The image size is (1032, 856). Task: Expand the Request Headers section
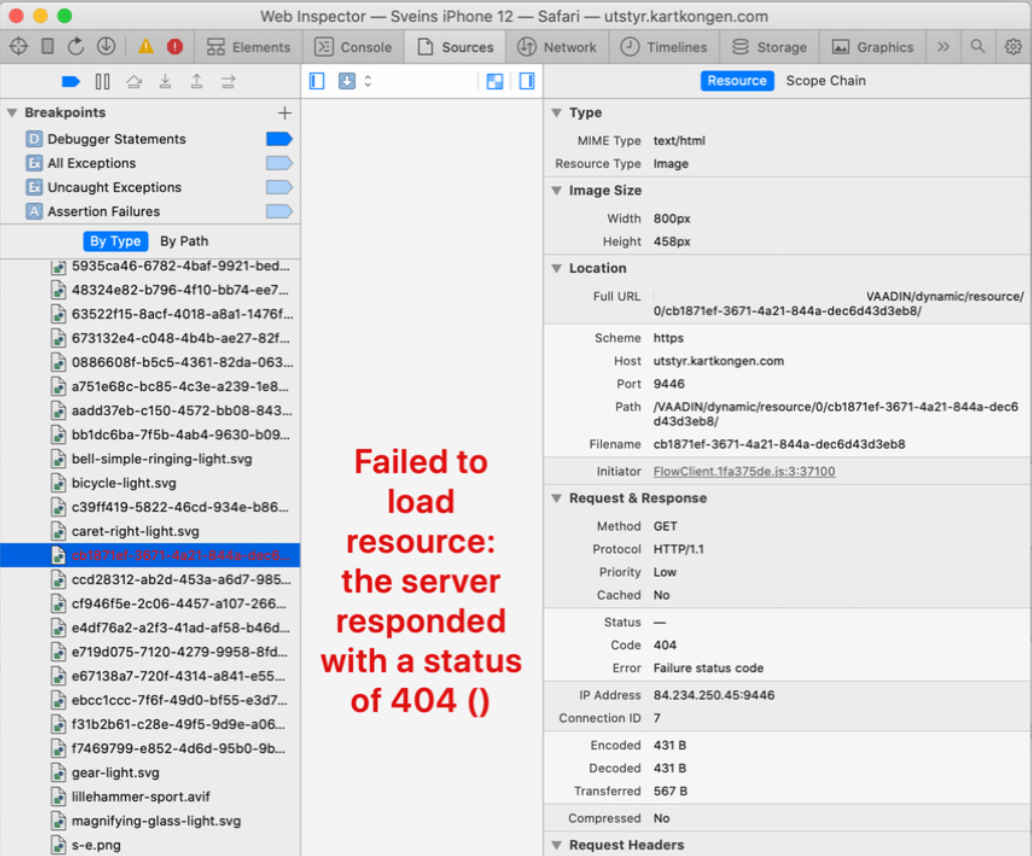coord(556,844)
